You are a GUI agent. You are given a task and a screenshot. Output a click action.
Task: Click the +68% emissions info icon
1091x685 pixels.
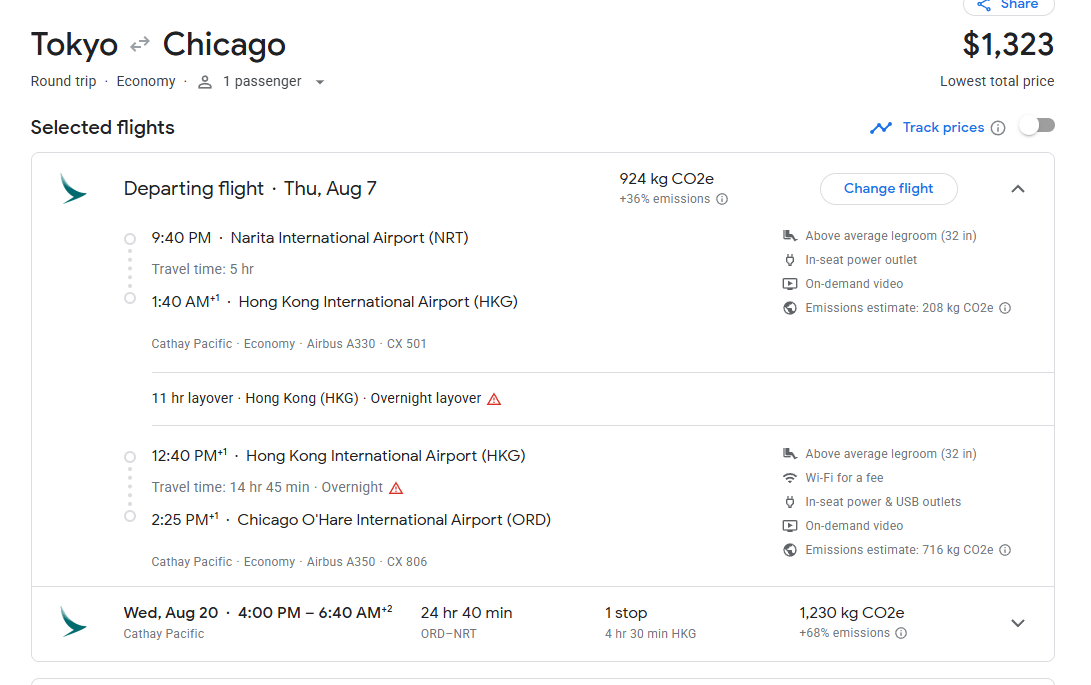coord(901,633)
